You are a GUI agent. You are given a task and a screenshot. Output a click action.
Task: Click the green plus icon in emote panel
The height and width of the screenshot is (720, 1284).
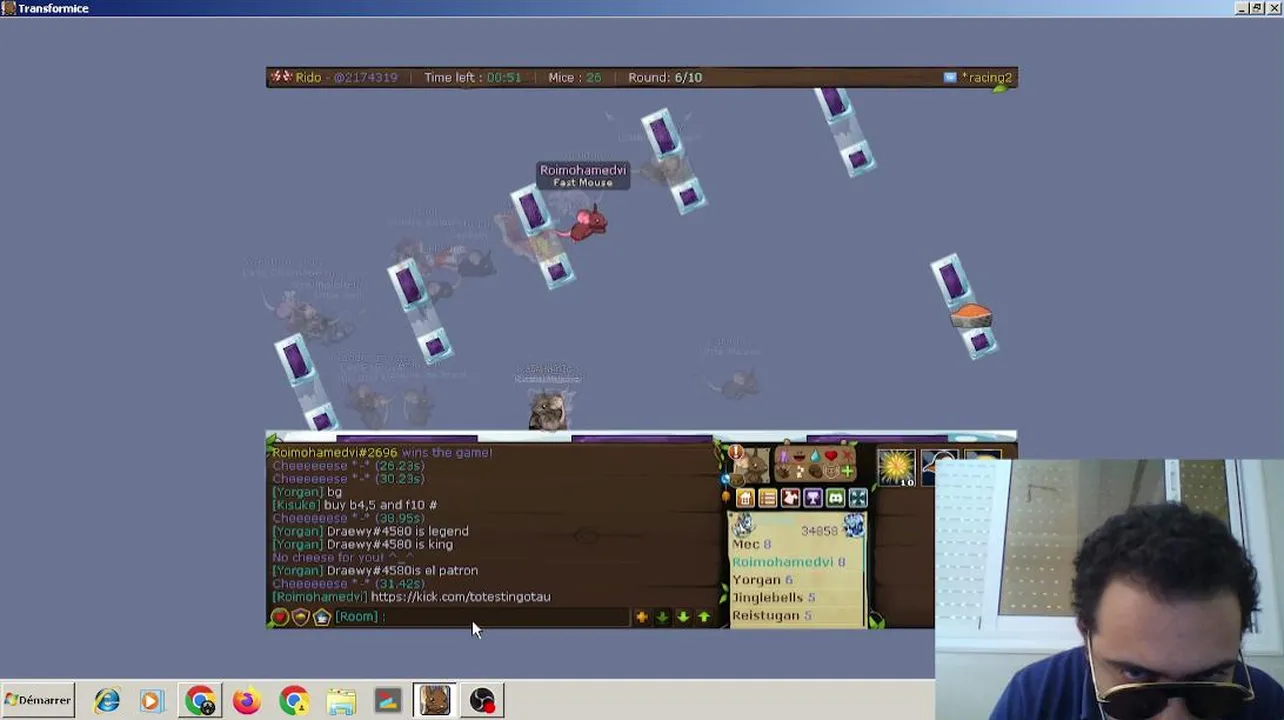click(x=847, y=471)
